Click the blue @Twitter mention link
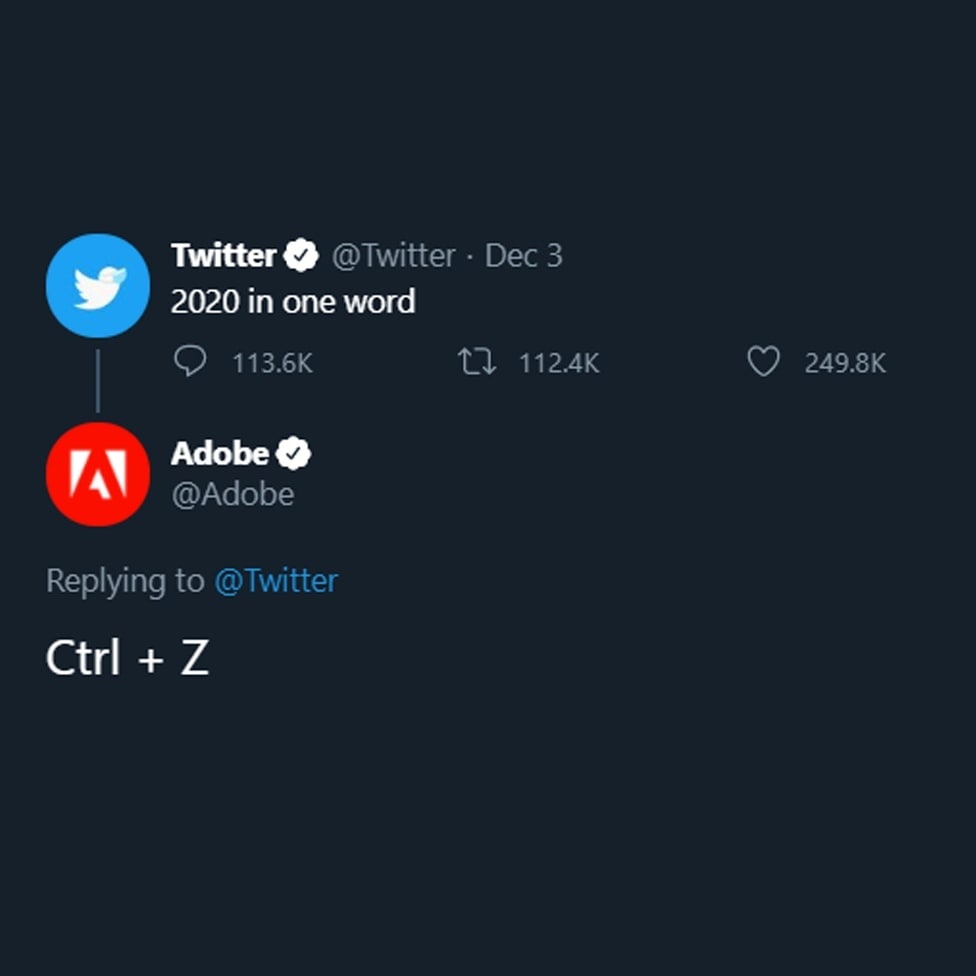This screenshot has width=976, height=976. point(276,581)
